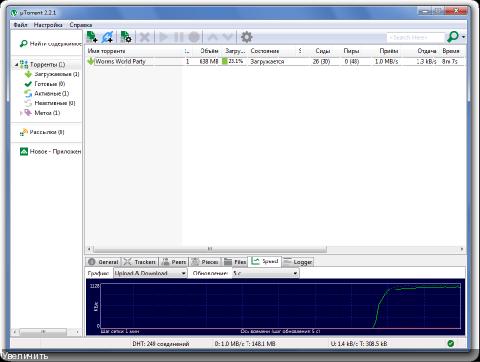Image resolution: width=480 pixels, height=362 pixels.
Task: Click the Add Torrent toolbar icon
Action: coord(92,37)
